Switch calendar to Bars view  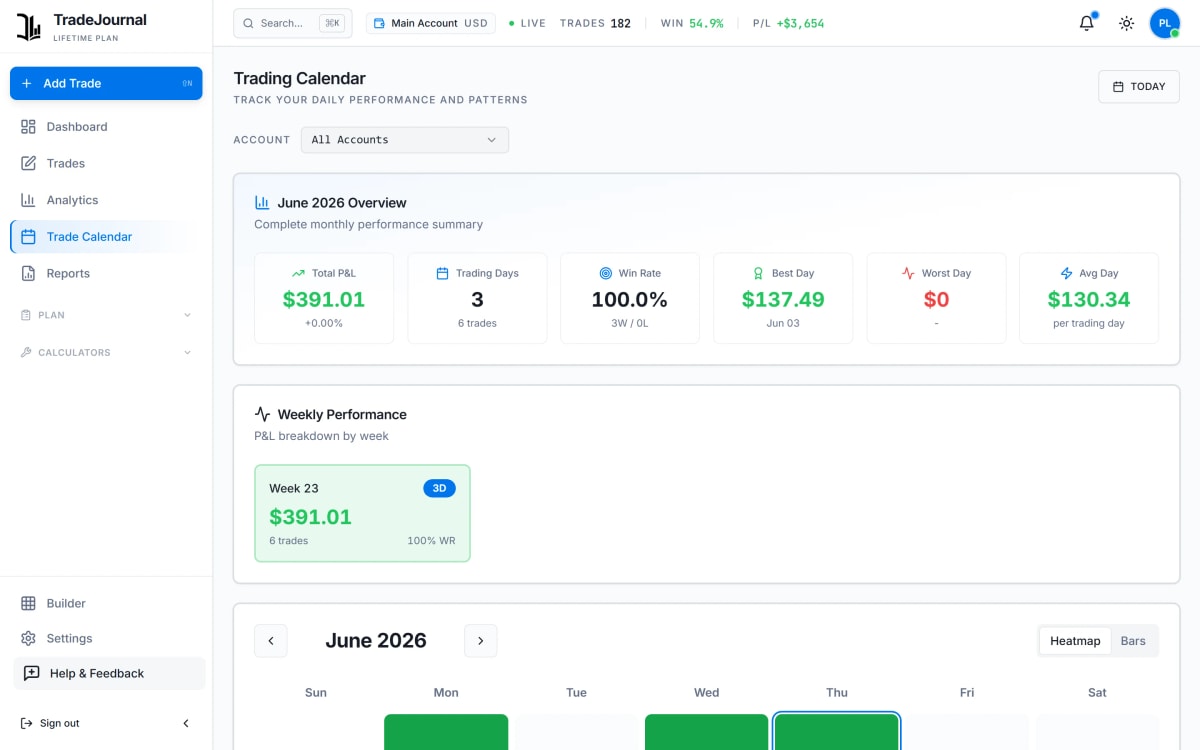tap(1133, 641)
